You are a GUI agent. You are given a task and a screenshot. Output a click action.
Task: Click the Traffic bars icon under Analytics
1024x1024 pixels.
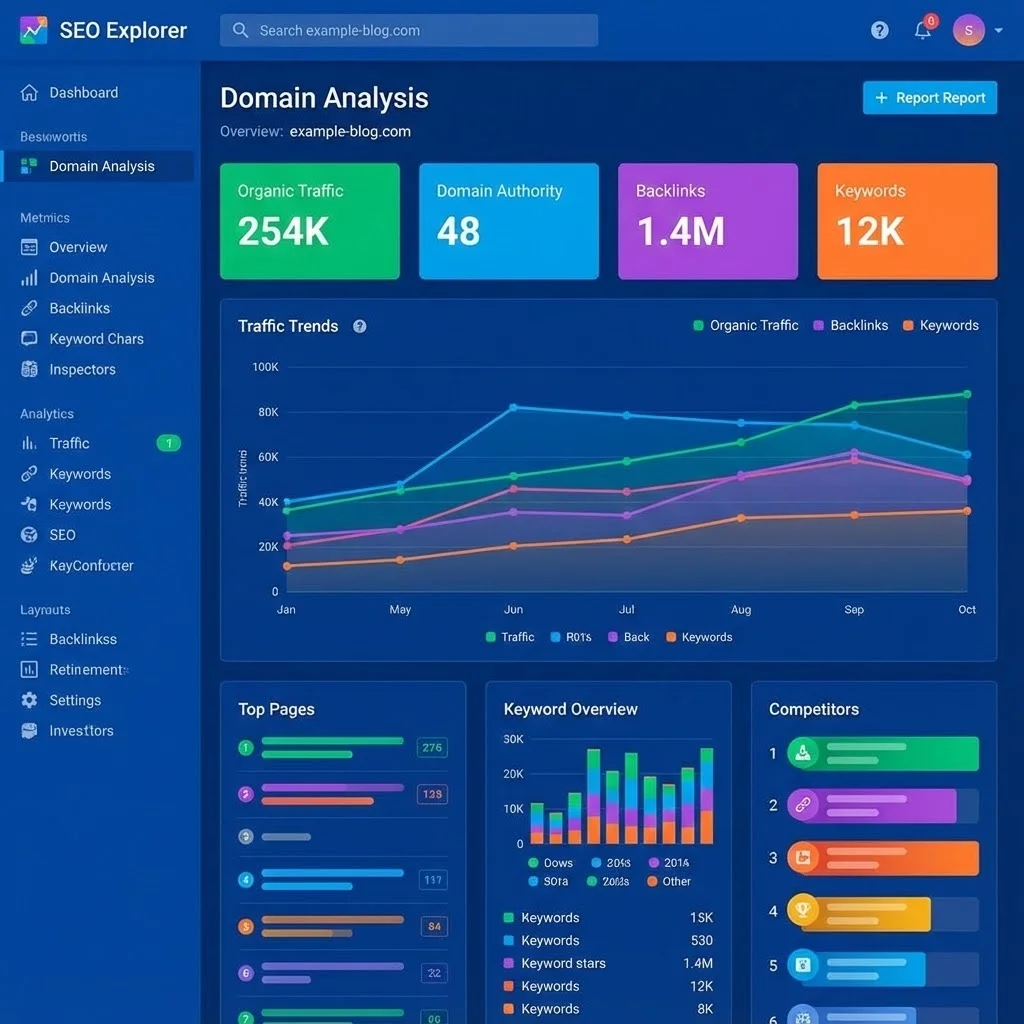[x=29, y=443]
